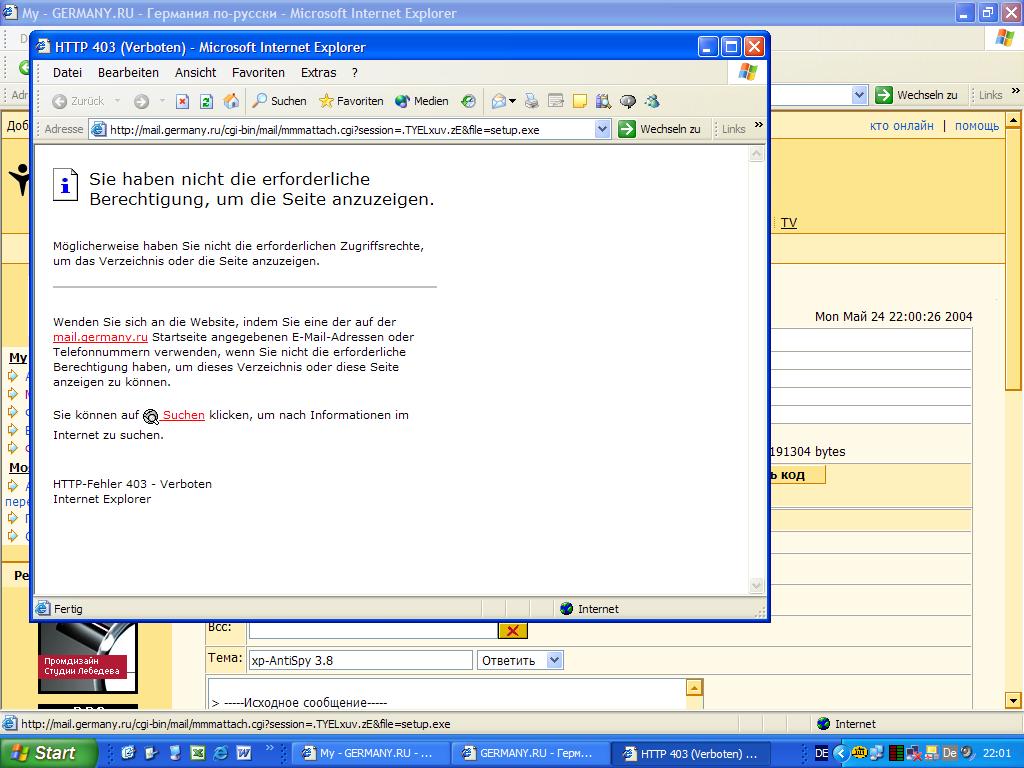Viewport: 1024px width, 768px height.
Task: Click background page scrollbar down arrow
Action: coord(1014,701)
